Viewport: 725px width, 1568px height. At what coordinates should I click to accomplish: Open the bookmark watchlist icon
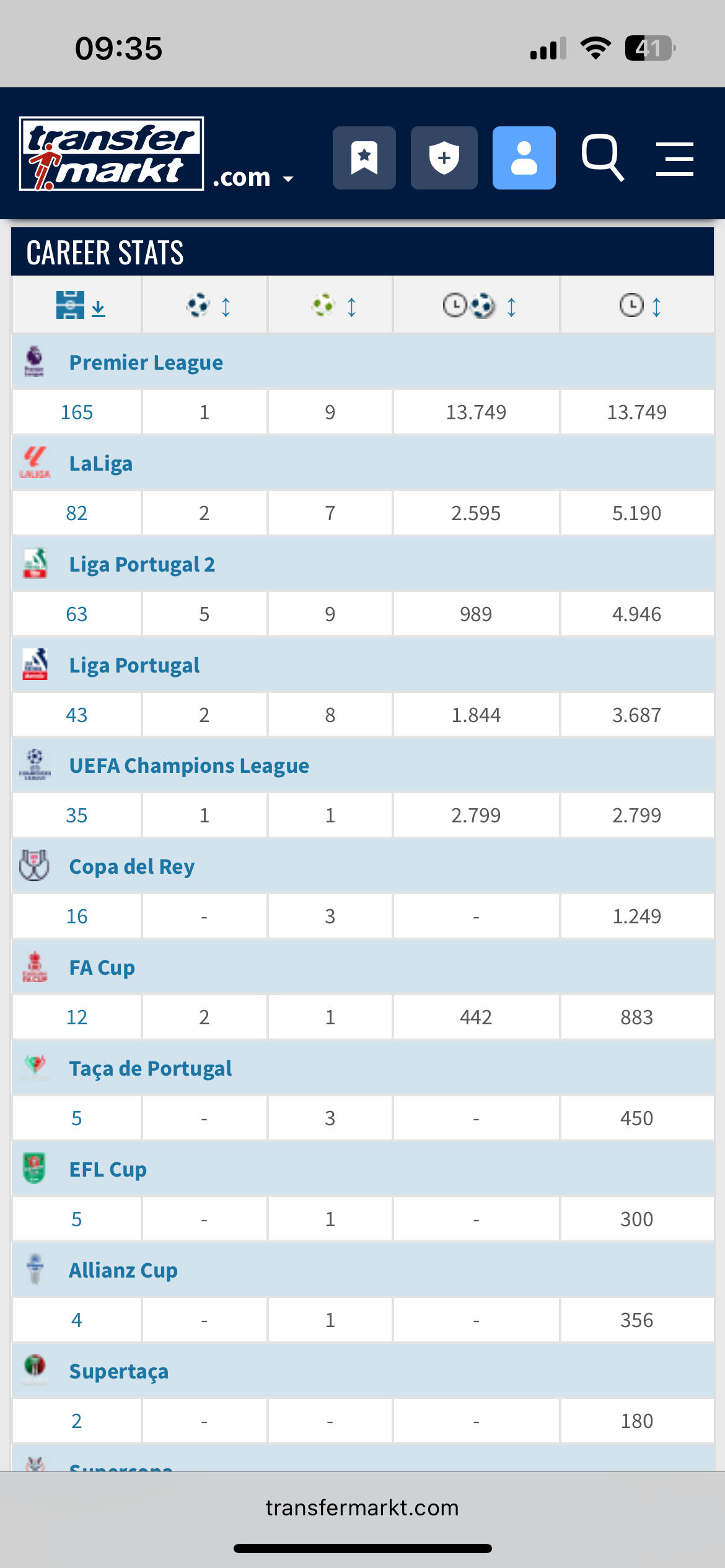pyautogui.click(x=364, y=158)
